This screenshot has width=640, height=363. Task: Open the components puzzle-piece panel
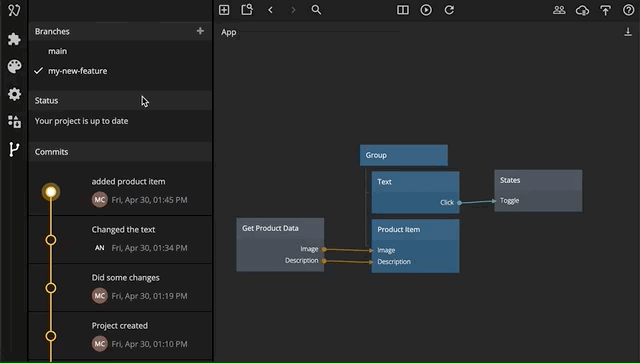[14, 39]
